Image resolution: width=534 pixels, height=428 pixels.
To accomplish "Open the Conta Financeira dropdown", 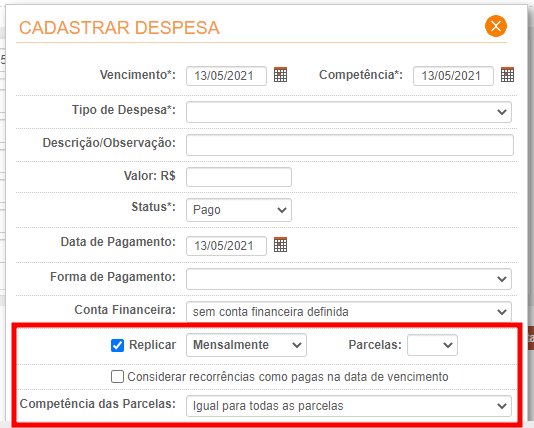I will [x=349, y=312].
